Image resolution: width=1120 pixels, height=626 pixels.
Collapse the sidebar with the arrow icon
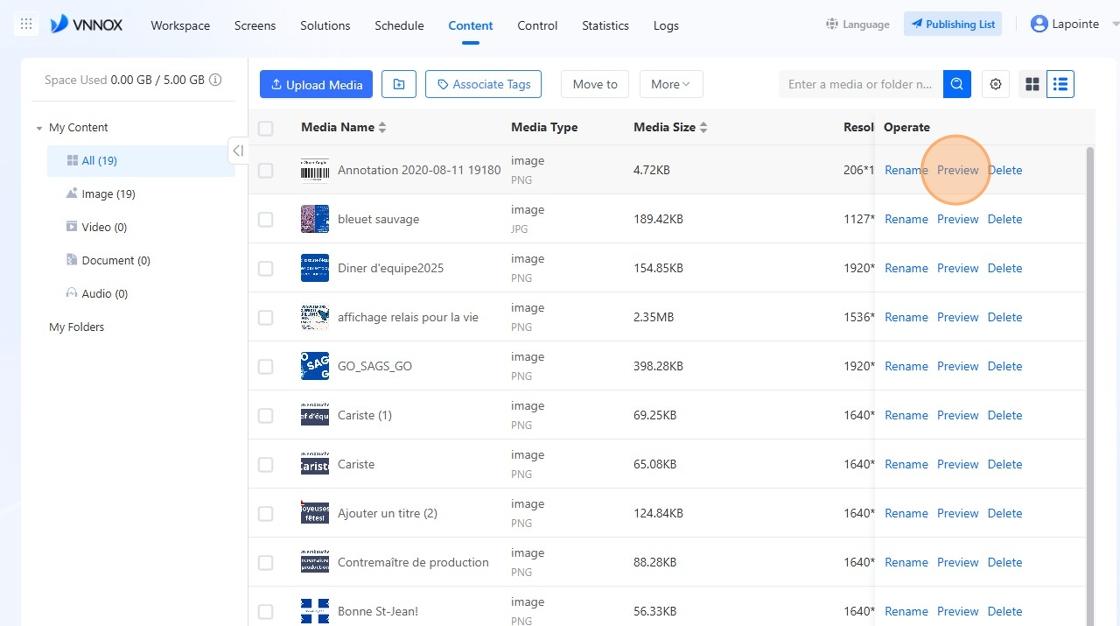(x=238, y=151)
